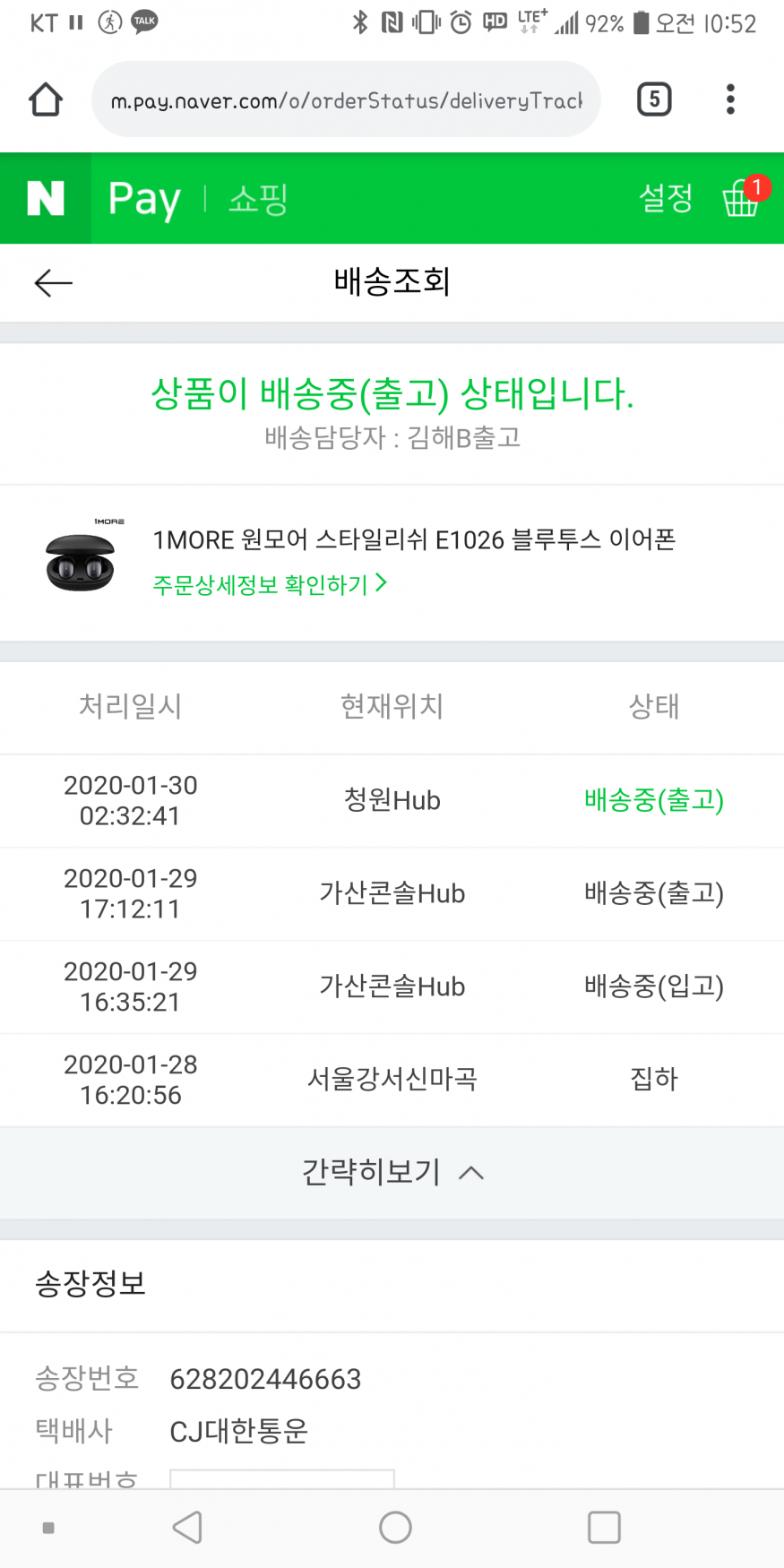Tap the Pay logo text

tap(144, 199)
